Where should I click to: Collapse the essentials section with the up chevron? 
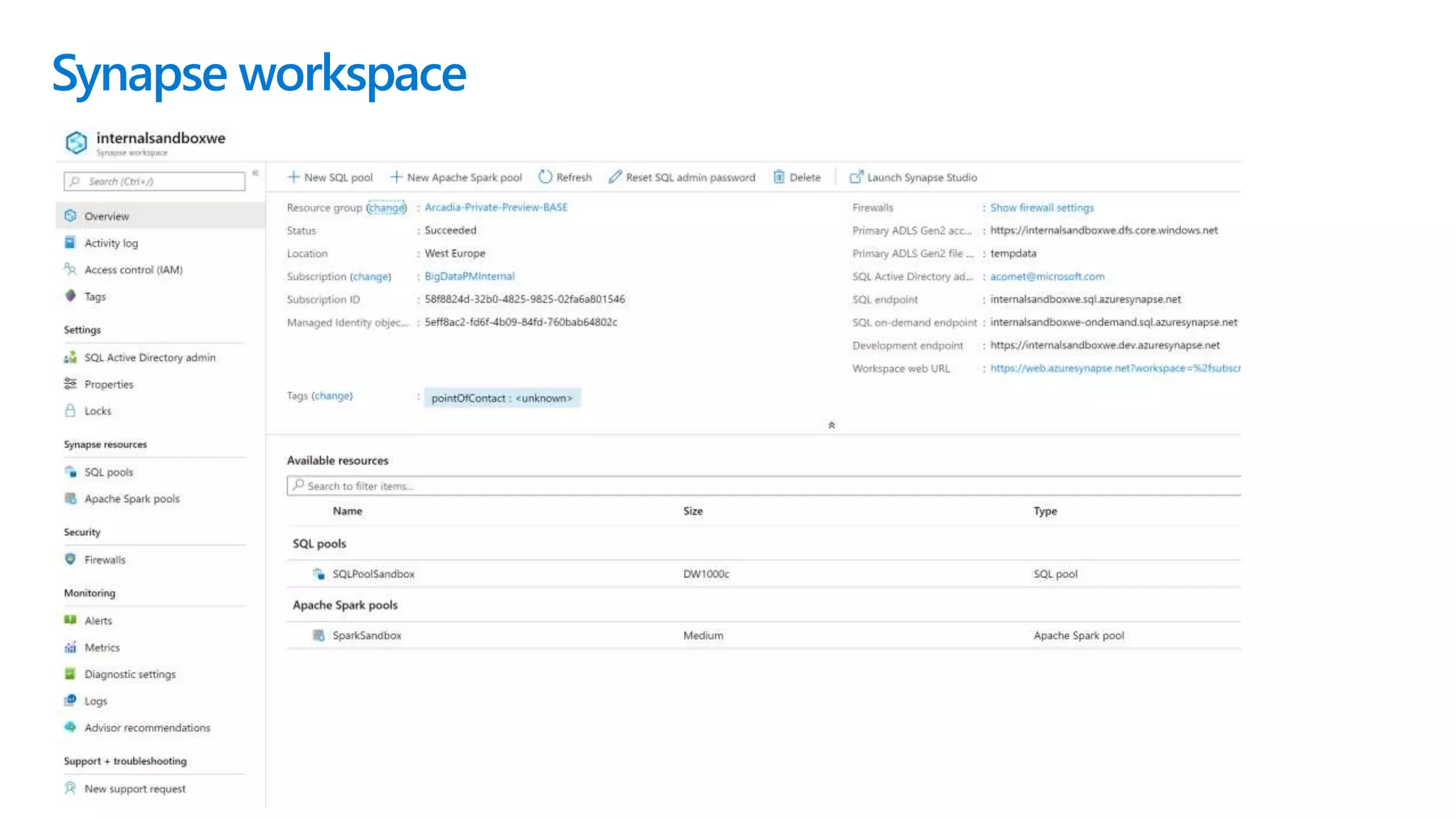point(831,425)
